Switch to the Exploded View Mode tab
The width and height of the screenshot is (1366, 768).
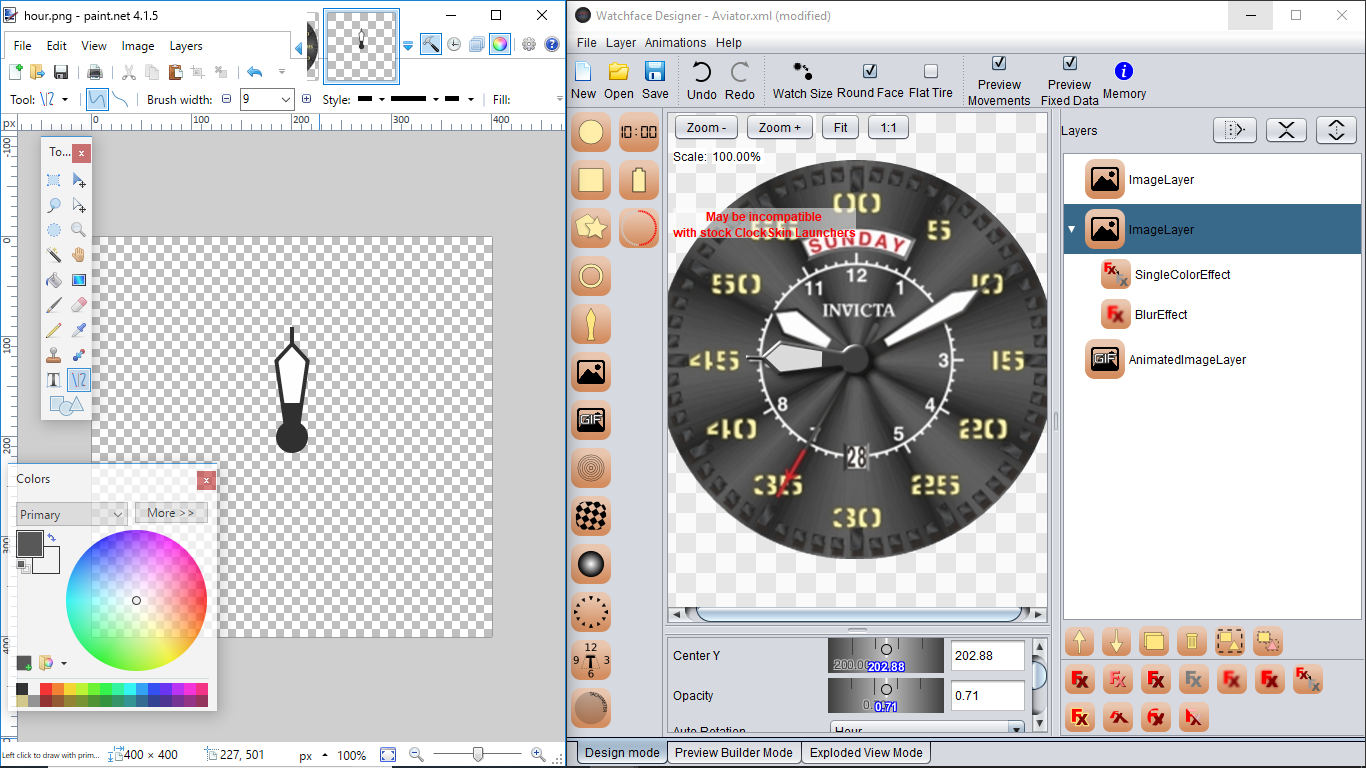(866, 753)
